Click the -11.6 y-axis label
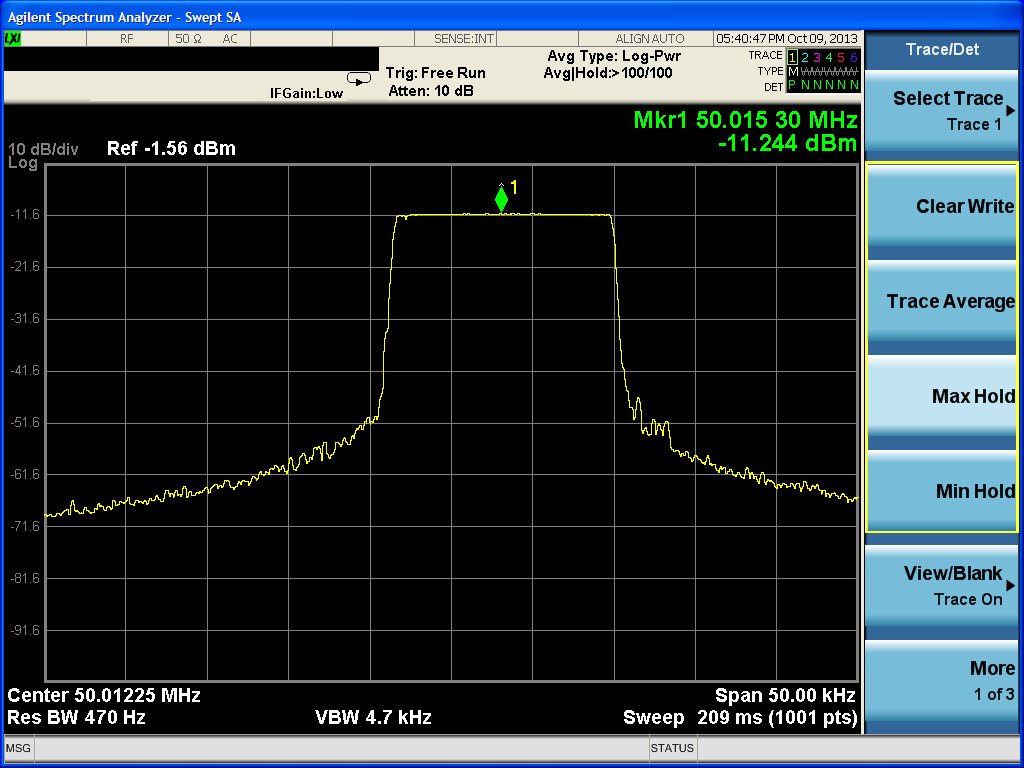Image resolution: width=1024 pixels, height=768 pixels. (x=25, y=214)
